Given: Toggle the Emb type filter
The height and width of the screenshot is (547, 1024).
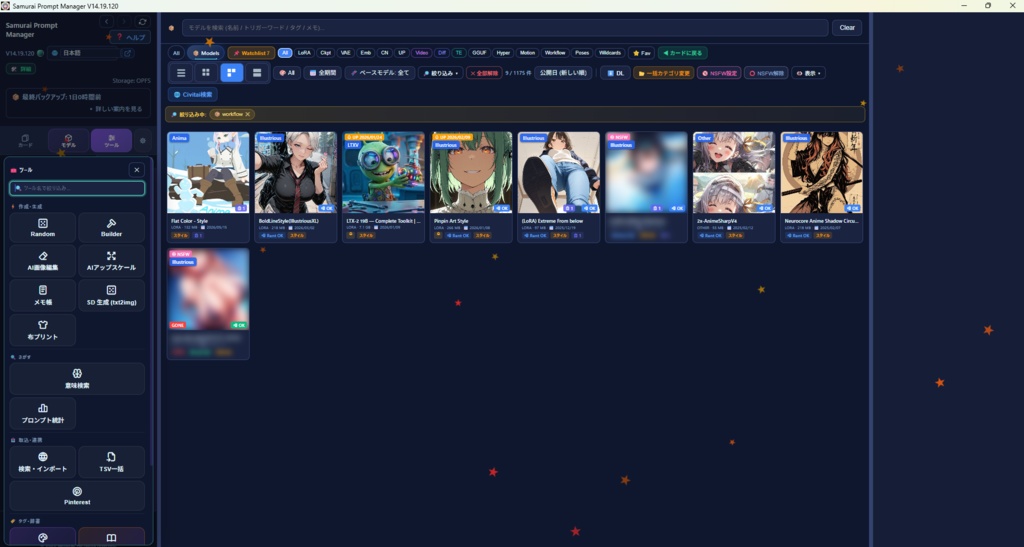Looking at the screenshot, I should pos(366,53).
